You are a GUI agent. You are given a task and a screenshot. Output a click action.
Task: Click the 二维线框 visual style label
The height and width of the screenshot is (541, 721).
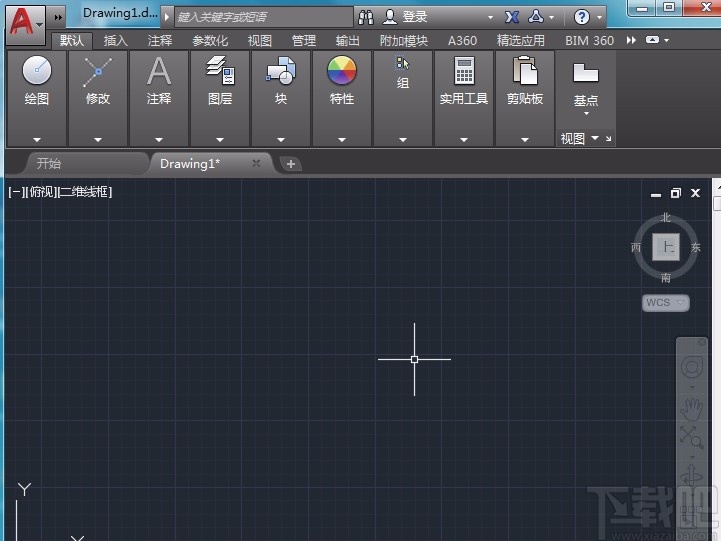tap(86, 192)
